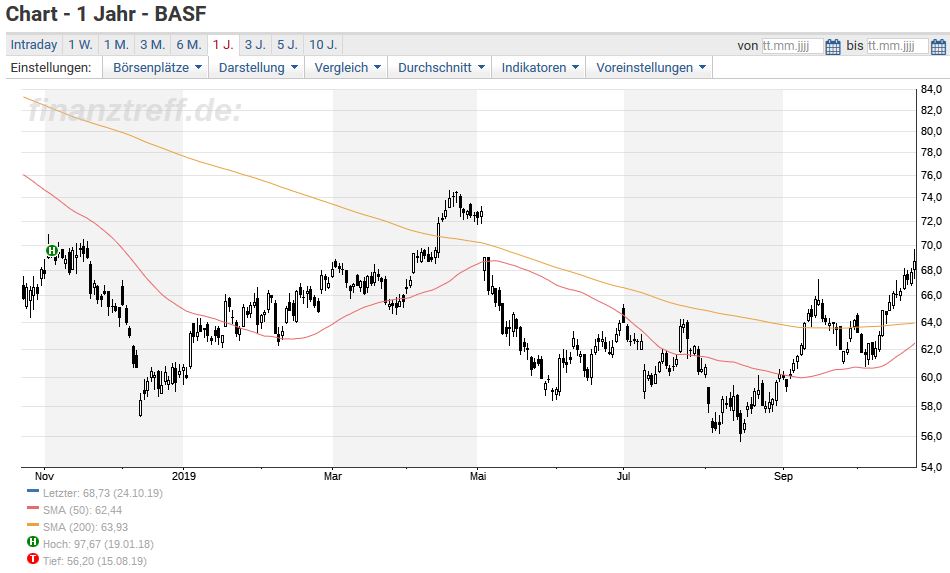
Task: Expand the Darstellung dropdown
Action: [257, 67]
